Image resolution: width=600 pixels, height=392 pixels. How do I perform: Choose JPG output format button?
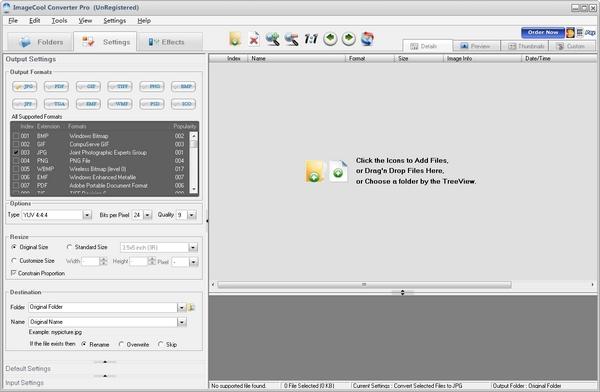click(24, 87)
